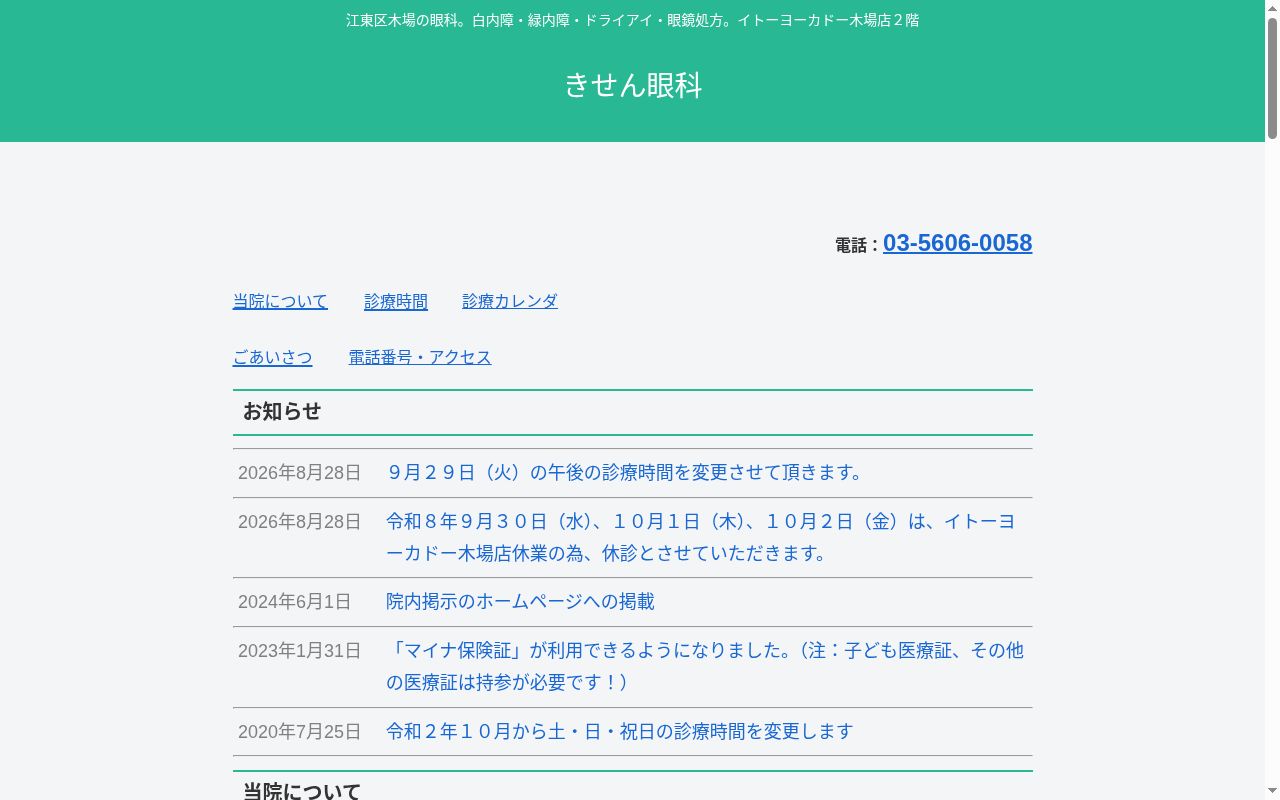1280x800 pixels.
Task: Open 診療時間 navigation link
Action: tap(396, 301)
